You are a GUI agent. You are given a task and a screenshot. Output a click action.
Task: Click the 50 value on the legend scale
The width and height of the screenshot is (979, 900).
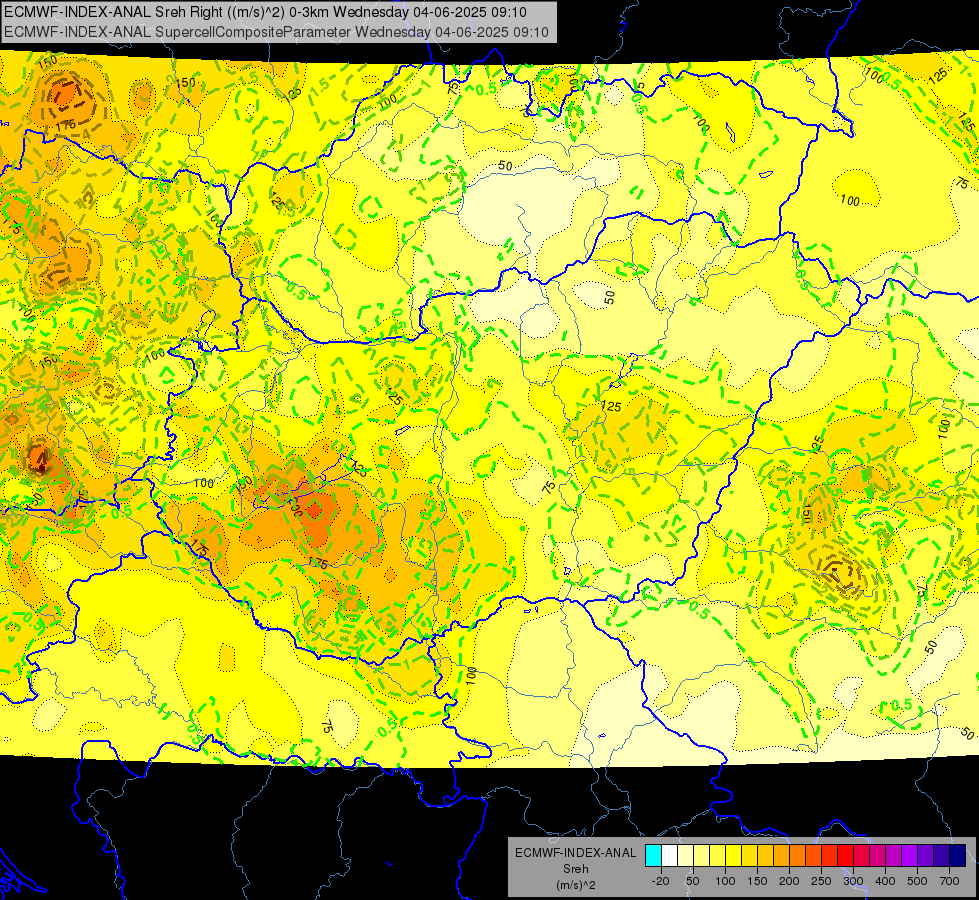[693, 881]
